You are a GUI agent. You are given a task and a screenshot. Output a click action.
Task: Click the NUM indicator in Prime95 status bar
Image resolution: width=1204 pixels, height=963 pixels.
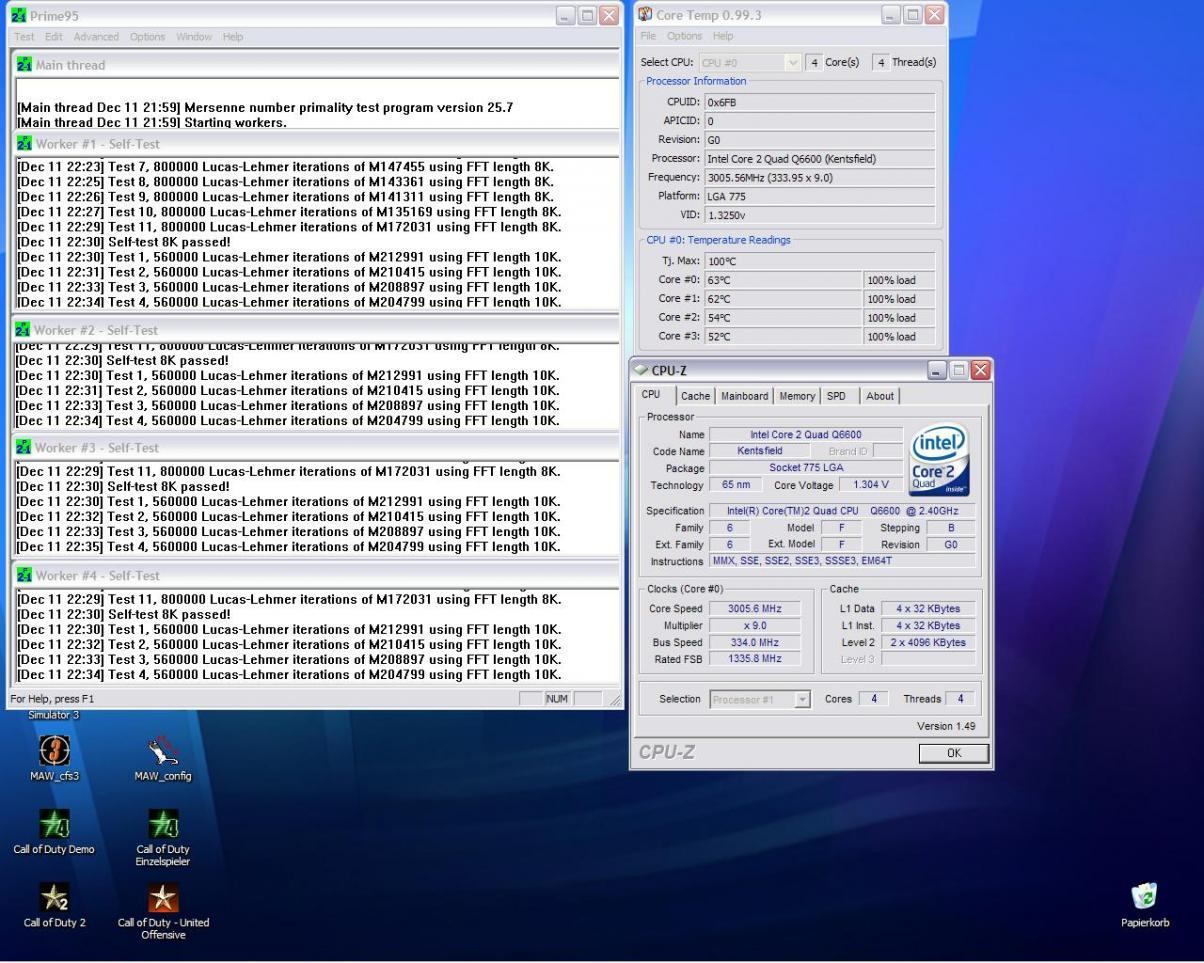pos(556,699)
